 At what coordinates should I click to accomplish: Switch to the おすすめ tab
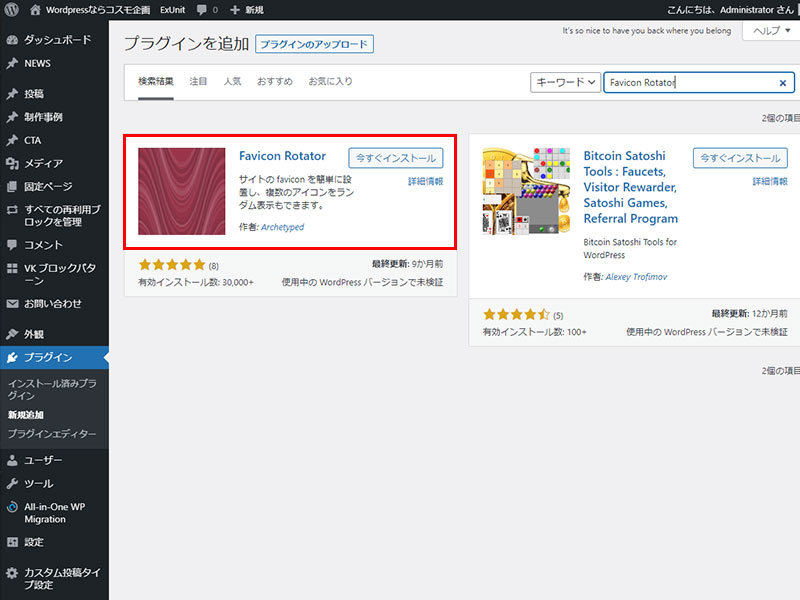tap(273, 81)
